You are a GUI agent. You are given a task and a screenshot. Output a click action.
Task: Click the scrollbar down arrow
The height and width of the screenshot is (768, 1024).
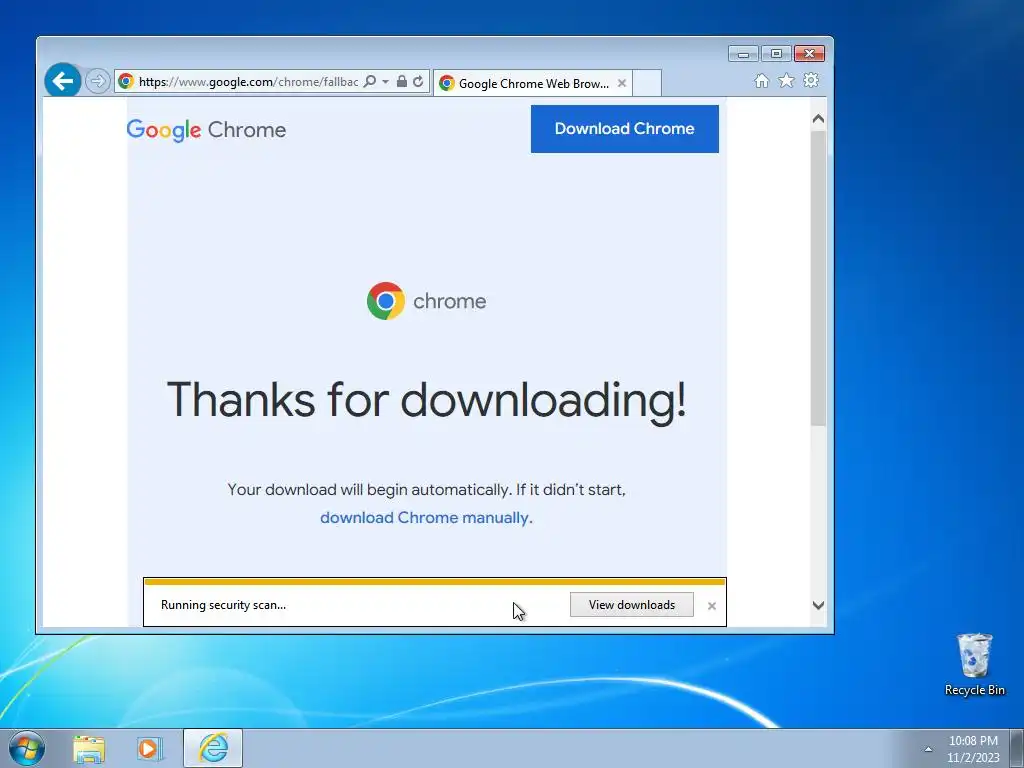818,605
